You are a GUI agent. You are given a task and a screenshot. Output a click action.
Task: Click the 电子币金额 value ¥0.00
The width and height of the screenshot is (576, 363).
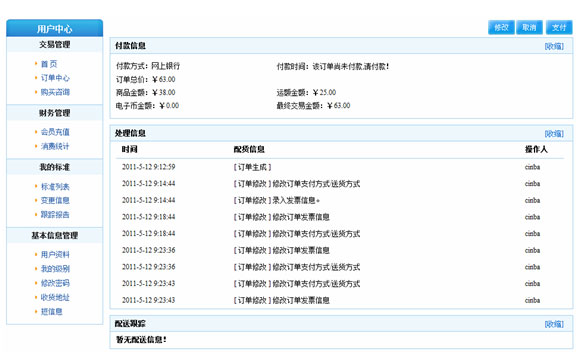pyautogui.click(x=169, y=106)
